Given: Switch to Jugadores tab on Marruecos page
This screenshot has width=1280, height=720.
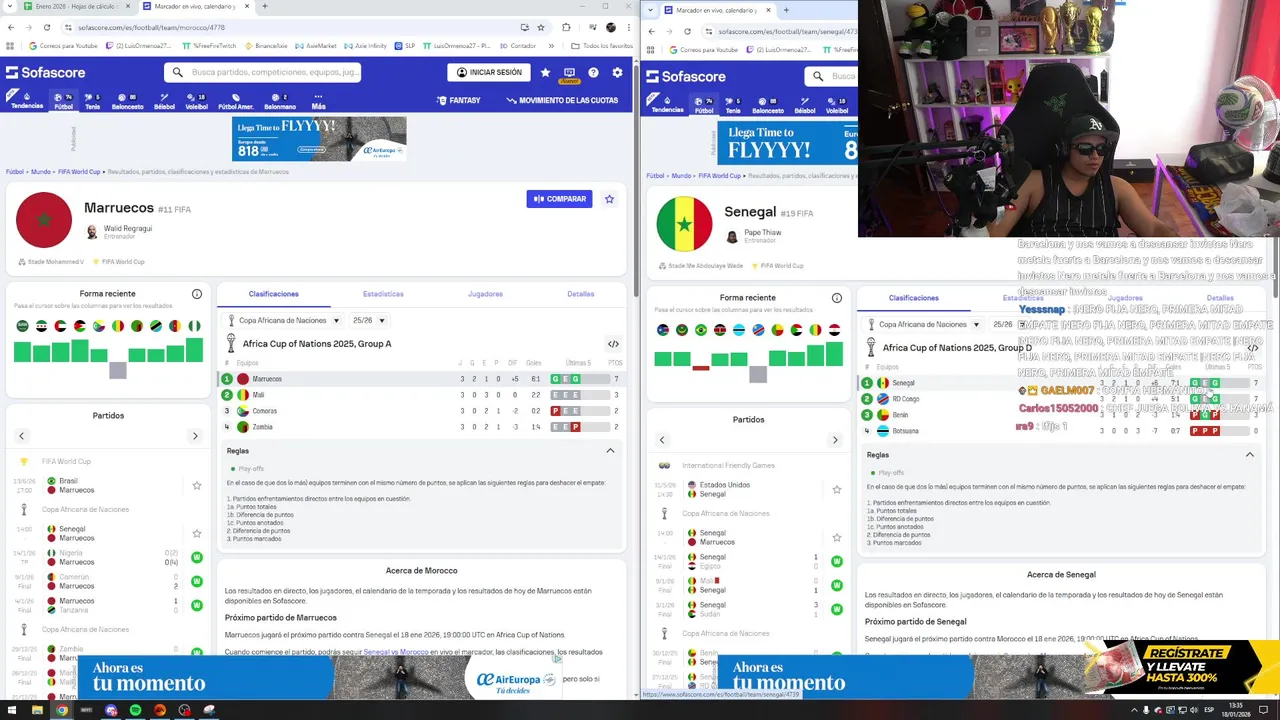Looking at the screenshot, I should click(x=485, y=294).
